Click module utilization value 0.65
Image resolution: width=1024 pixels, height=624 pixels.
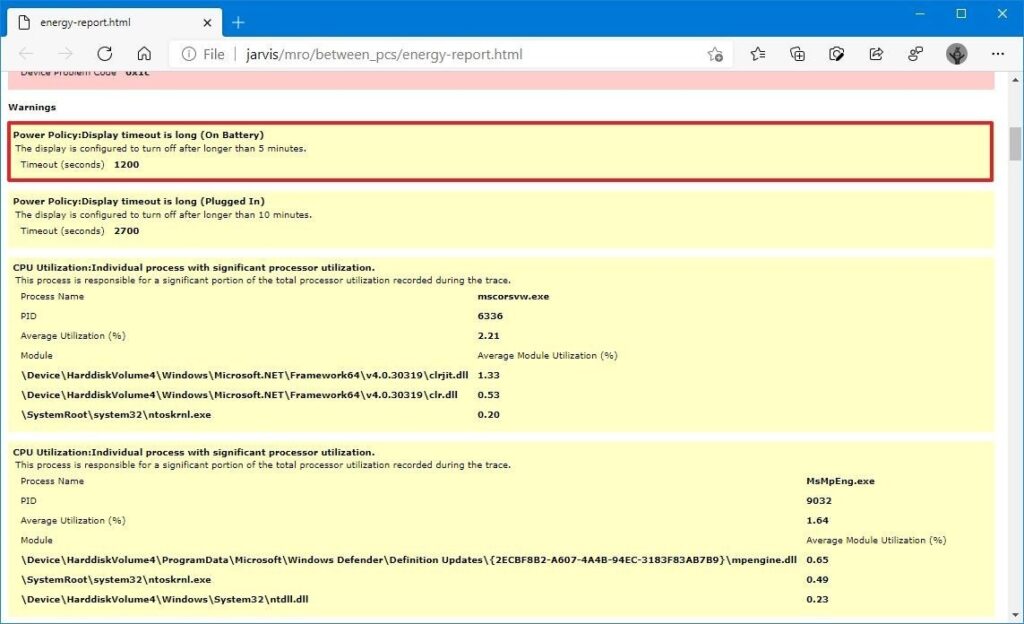(x=817, y=560)
